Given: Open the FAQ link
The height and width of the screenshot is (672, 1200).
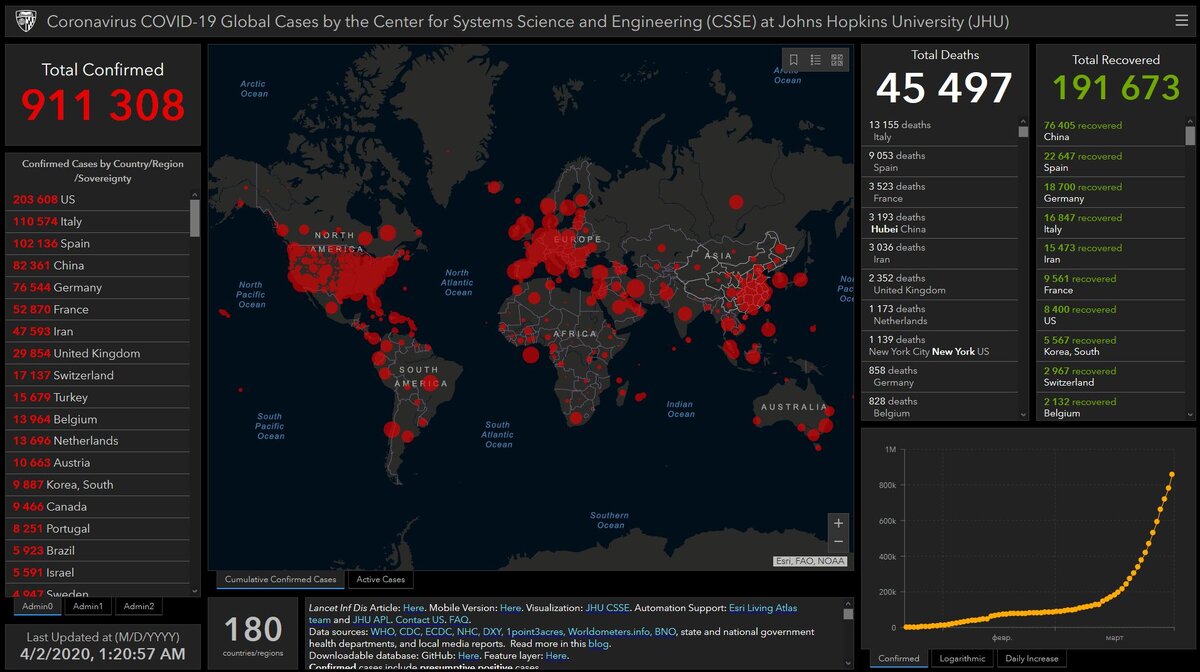Looking at the screenshot, I should 459,620.
